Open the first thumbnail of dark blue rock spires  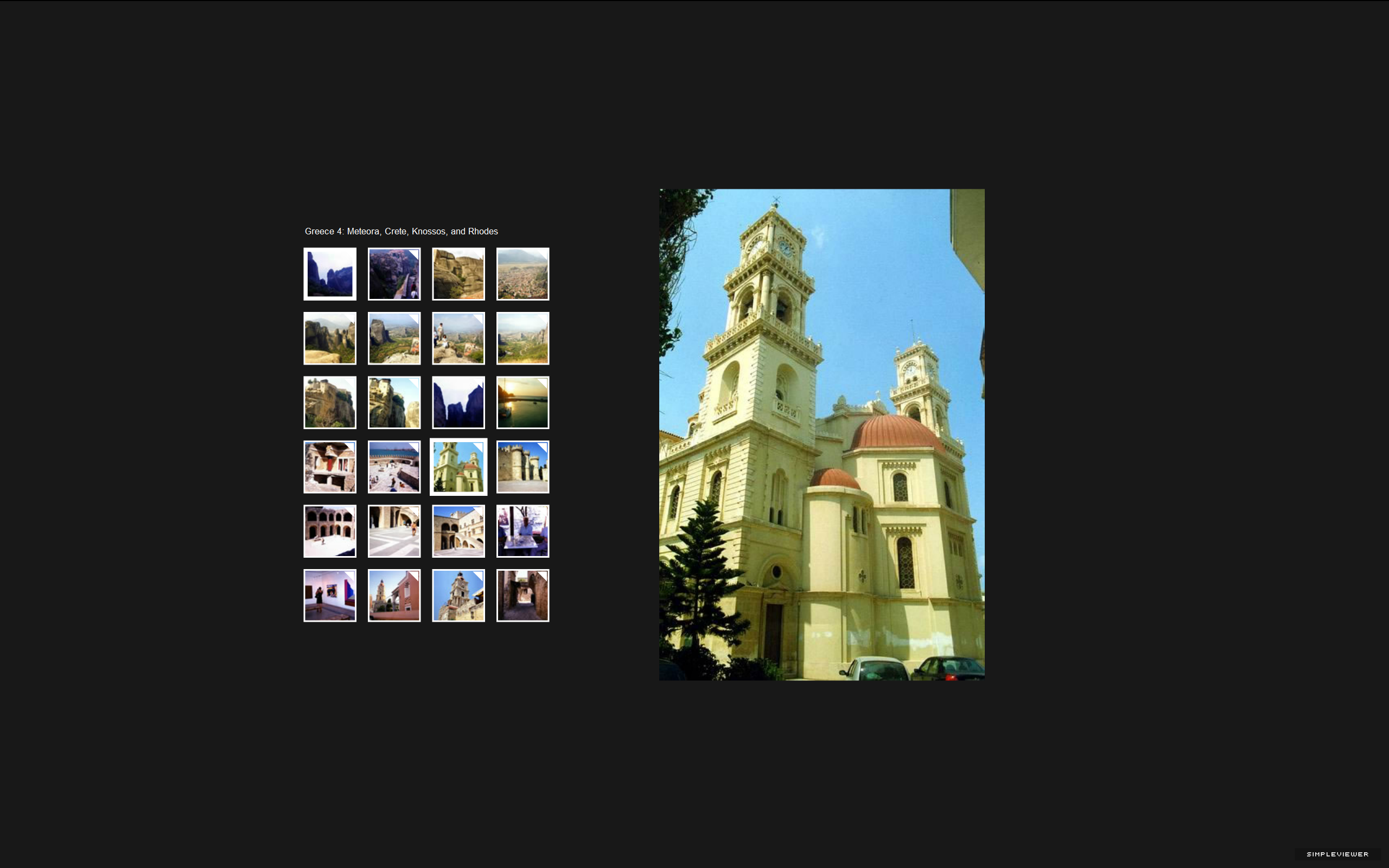[330, 274]
